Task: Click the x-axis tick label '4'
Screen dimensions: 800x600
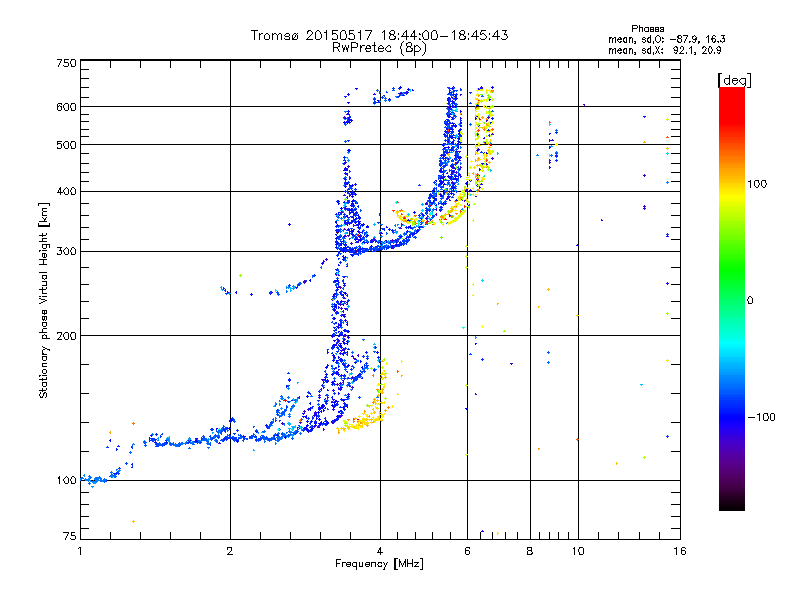Action: point(380,551)
